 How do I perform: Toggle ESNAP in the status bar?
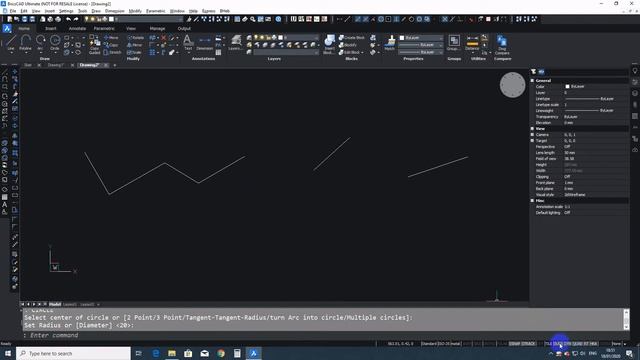pyautogui.click(x=515, y=344)
